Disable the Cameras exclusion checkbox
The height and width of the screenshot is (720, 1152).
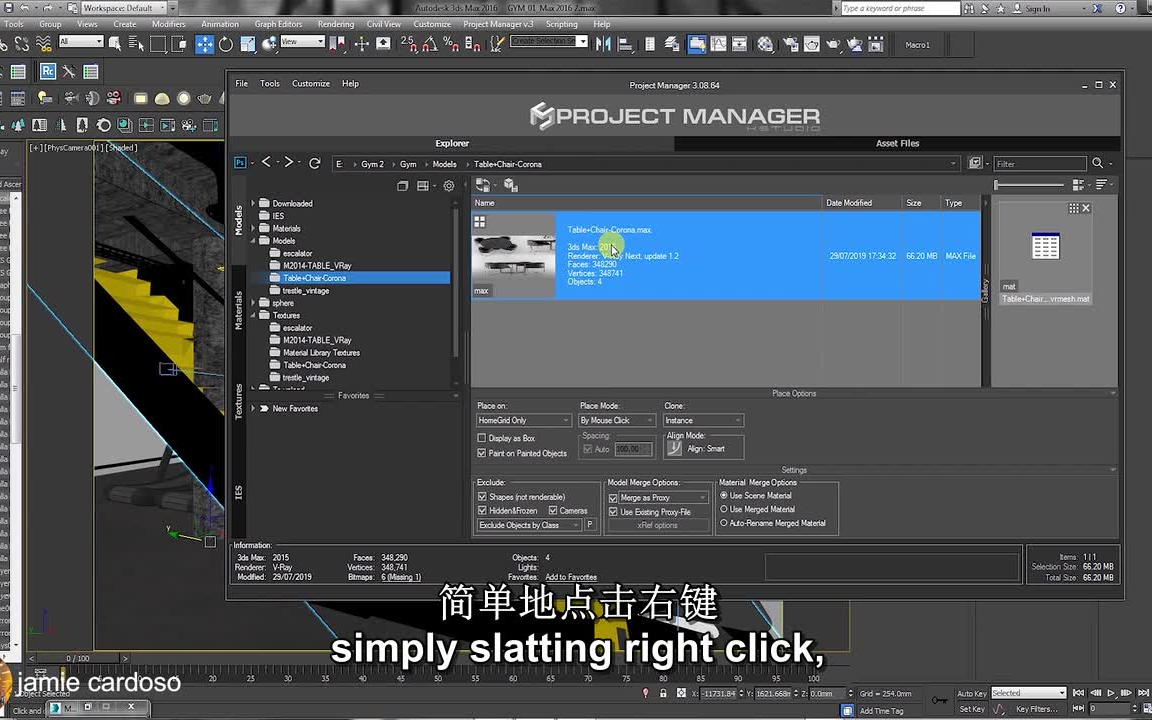point(553,510)
